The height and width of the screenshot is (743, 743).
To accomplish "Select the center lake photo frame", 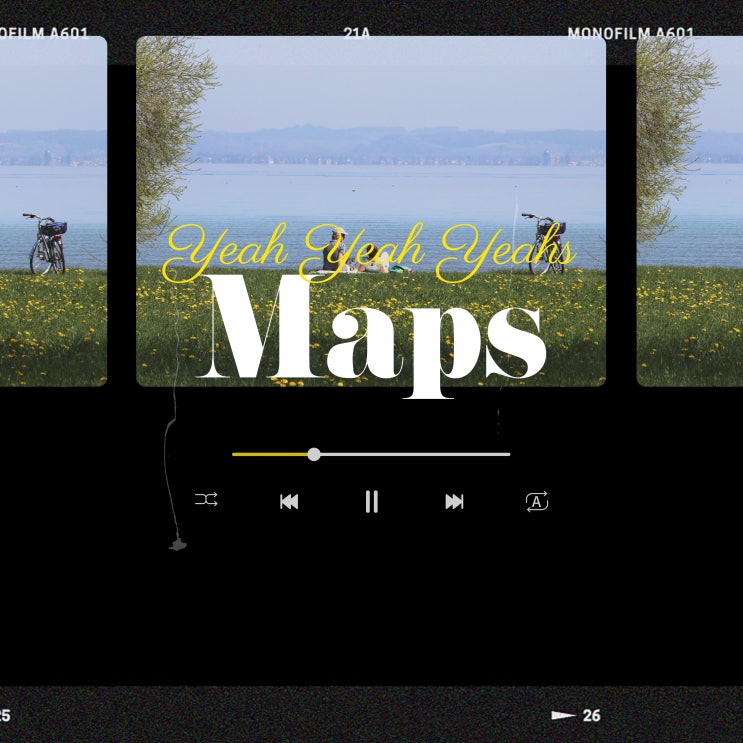I will (371, 211).
